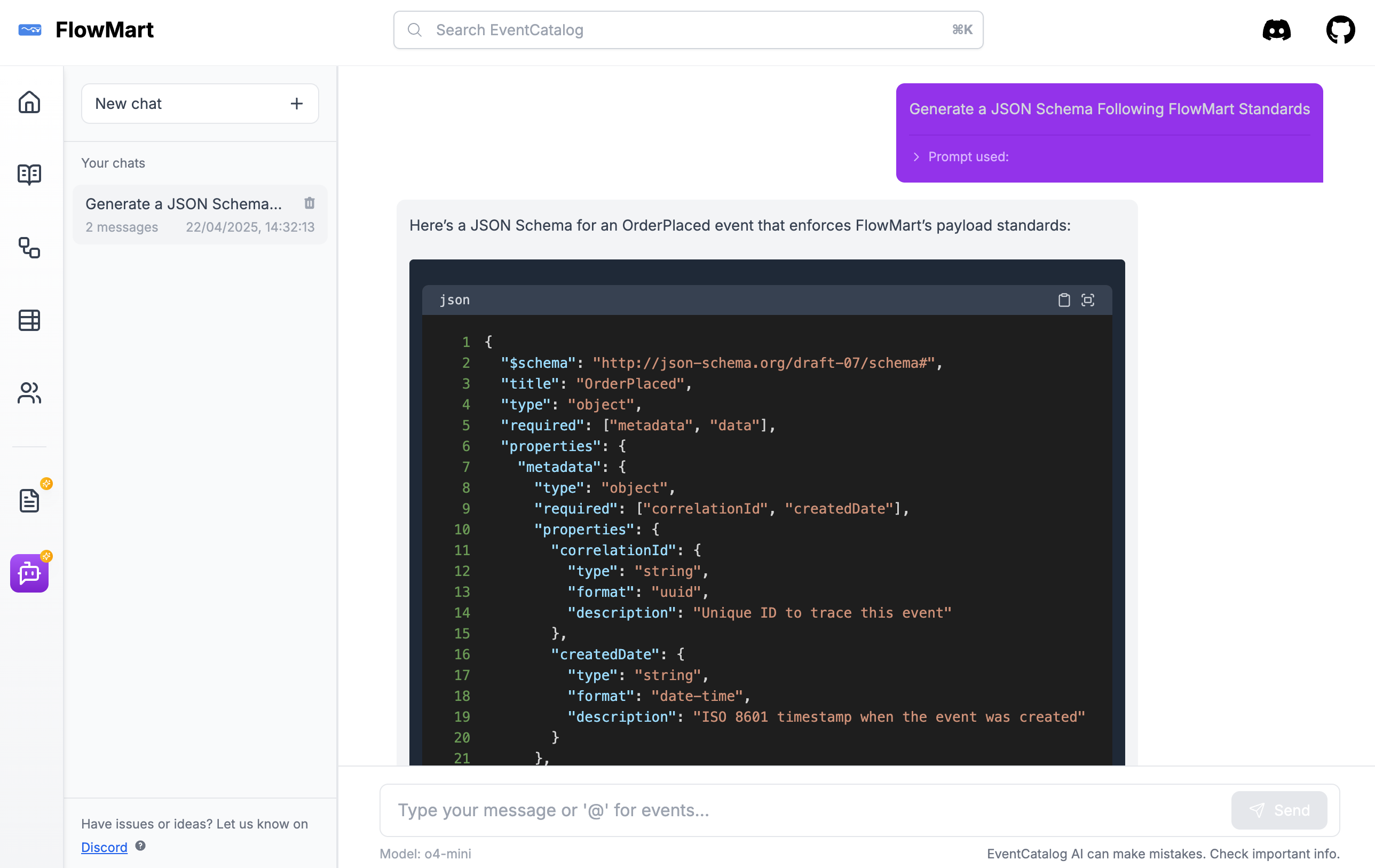1375x868 pixels.
Task: Copy the JSON schema using the clipboard icon
Action: [1063, 300]
